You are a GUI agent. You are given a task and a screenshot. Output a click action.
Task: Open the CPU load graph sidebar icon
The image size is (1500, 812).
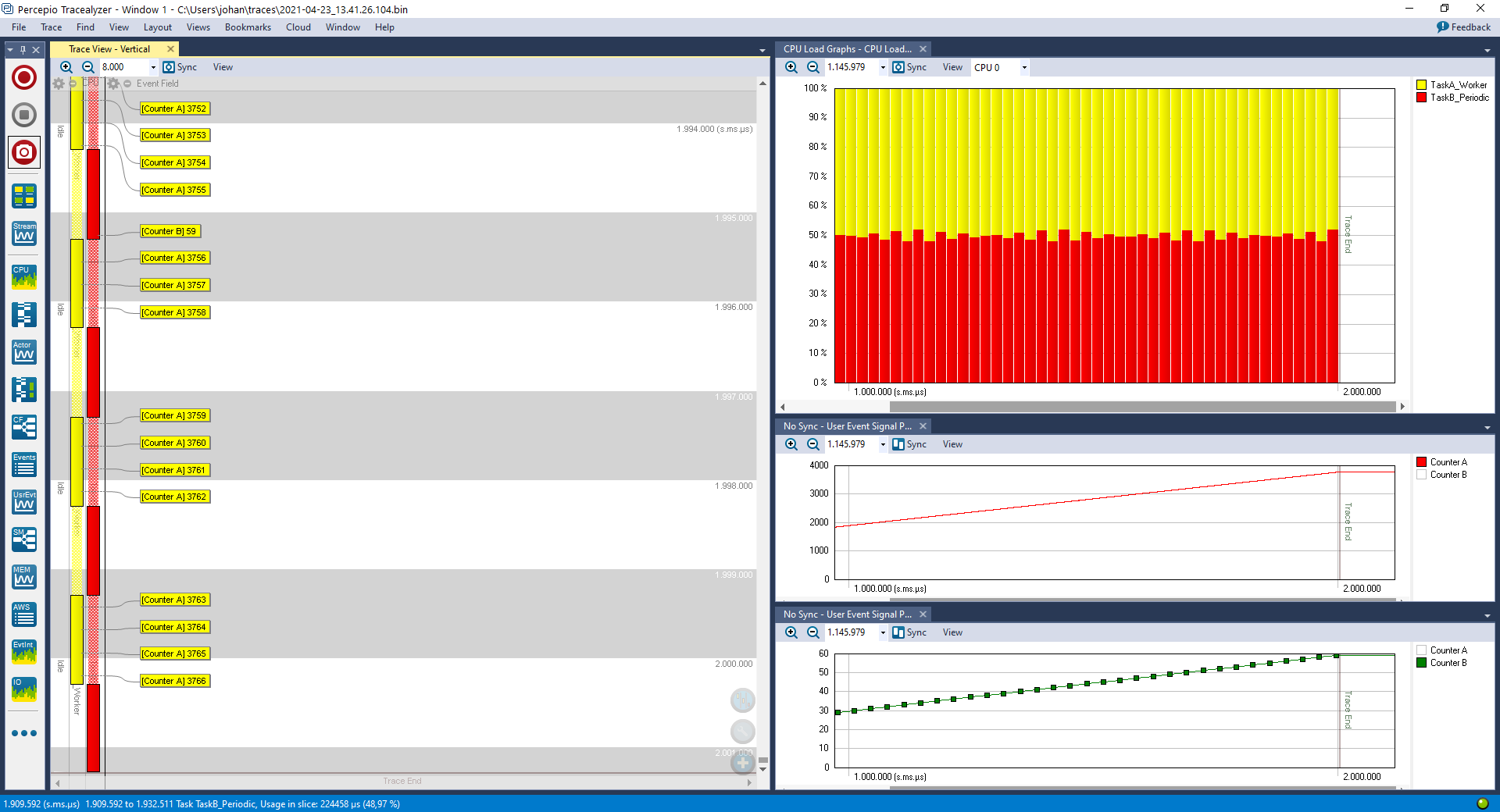coord(24,276)
